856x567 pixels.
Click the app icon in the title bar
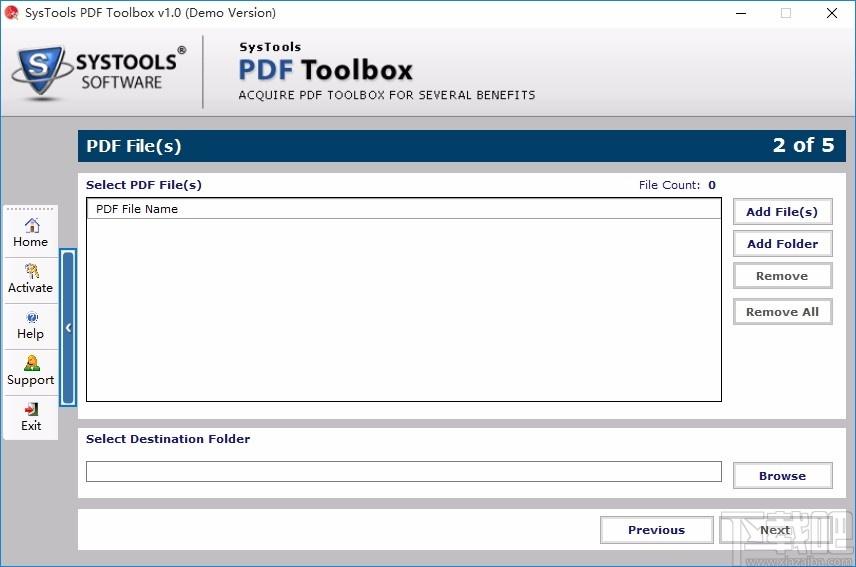click(11, 13)
